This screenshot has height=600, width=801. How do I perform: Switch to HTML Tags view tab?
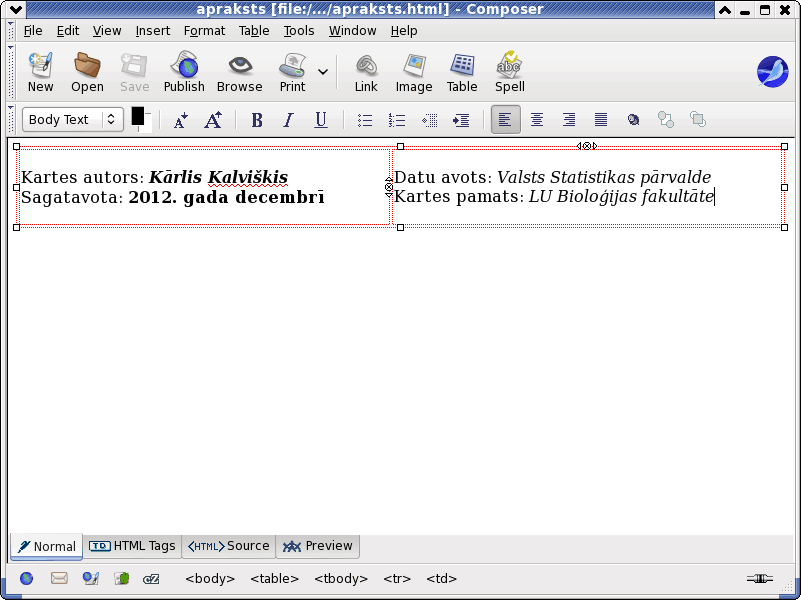[132, 546]
